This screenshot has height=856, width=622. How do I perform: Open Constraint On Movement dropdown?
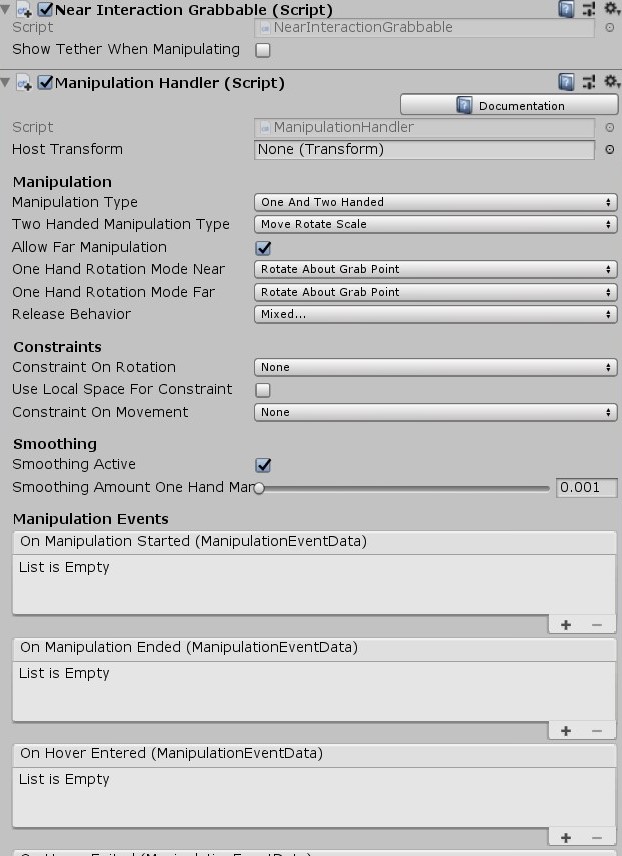tap(435, 412)
